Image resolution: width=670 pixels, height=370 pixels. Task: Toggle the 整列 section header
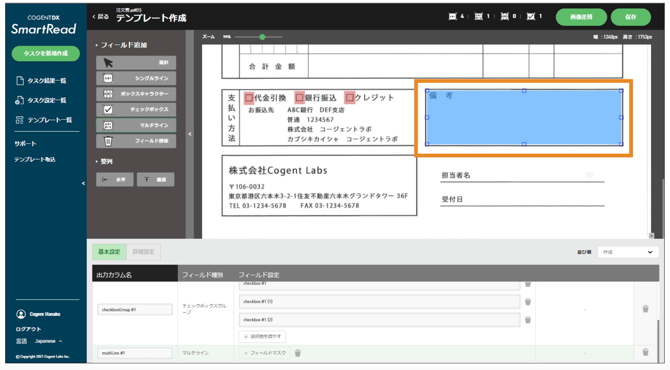pyautogui.click(x=104, y=162)
